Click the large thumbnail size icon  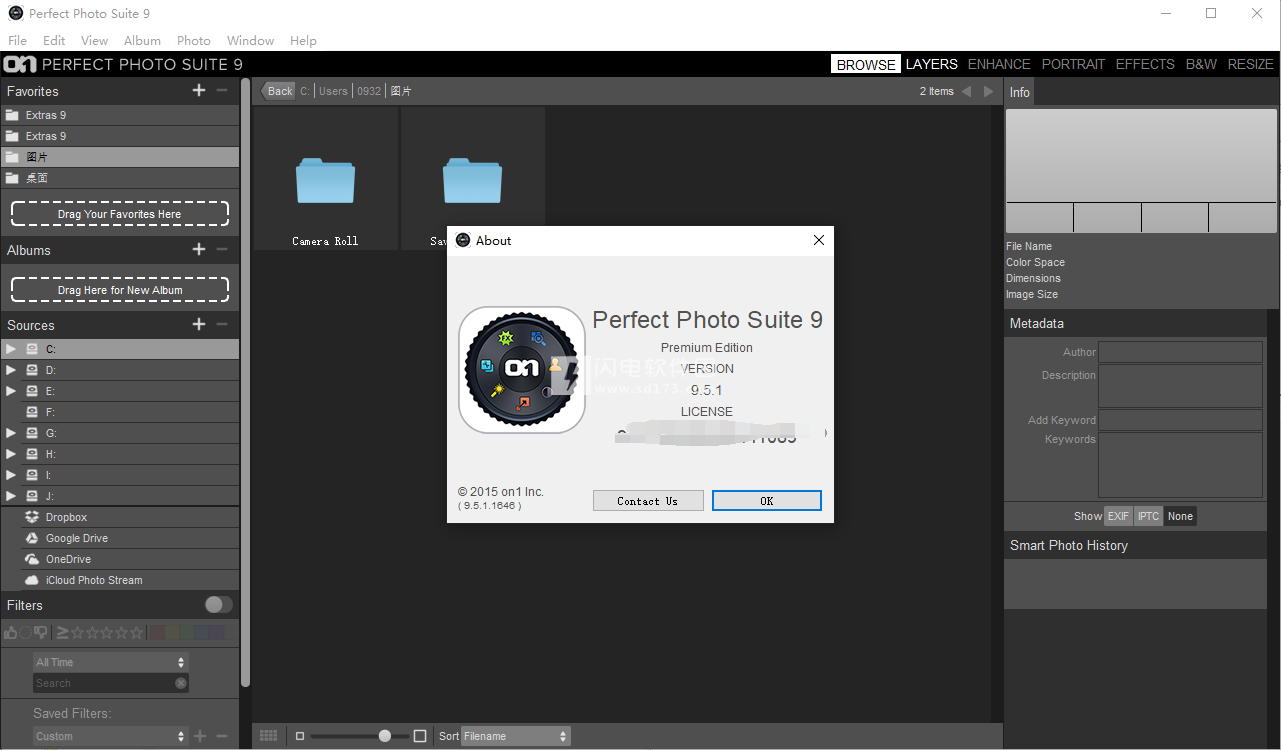point(420,736)
